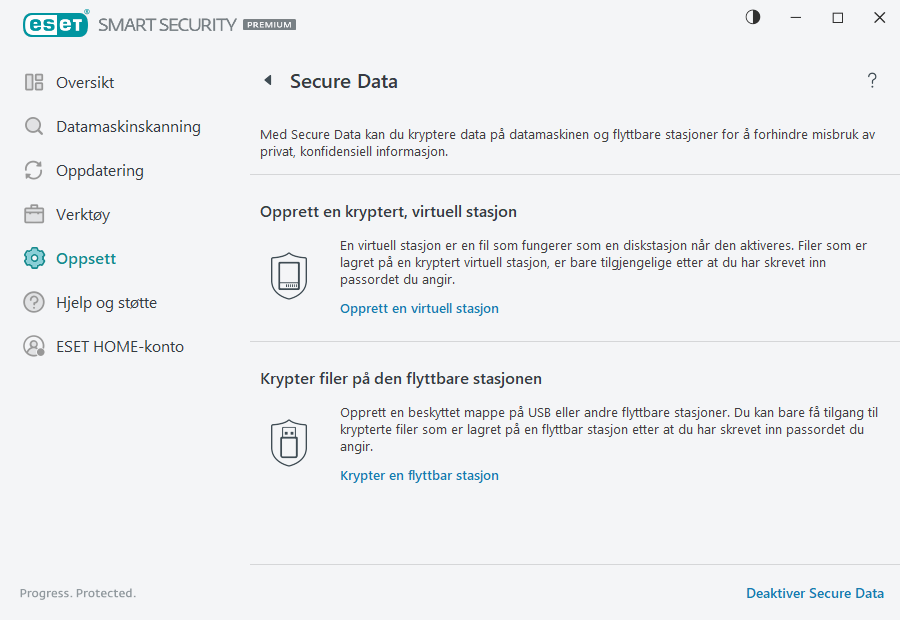The height and width of the screenshot is (620, 900).
Task: Click the USB encryption shield icon
Action: tap(289, 442)
